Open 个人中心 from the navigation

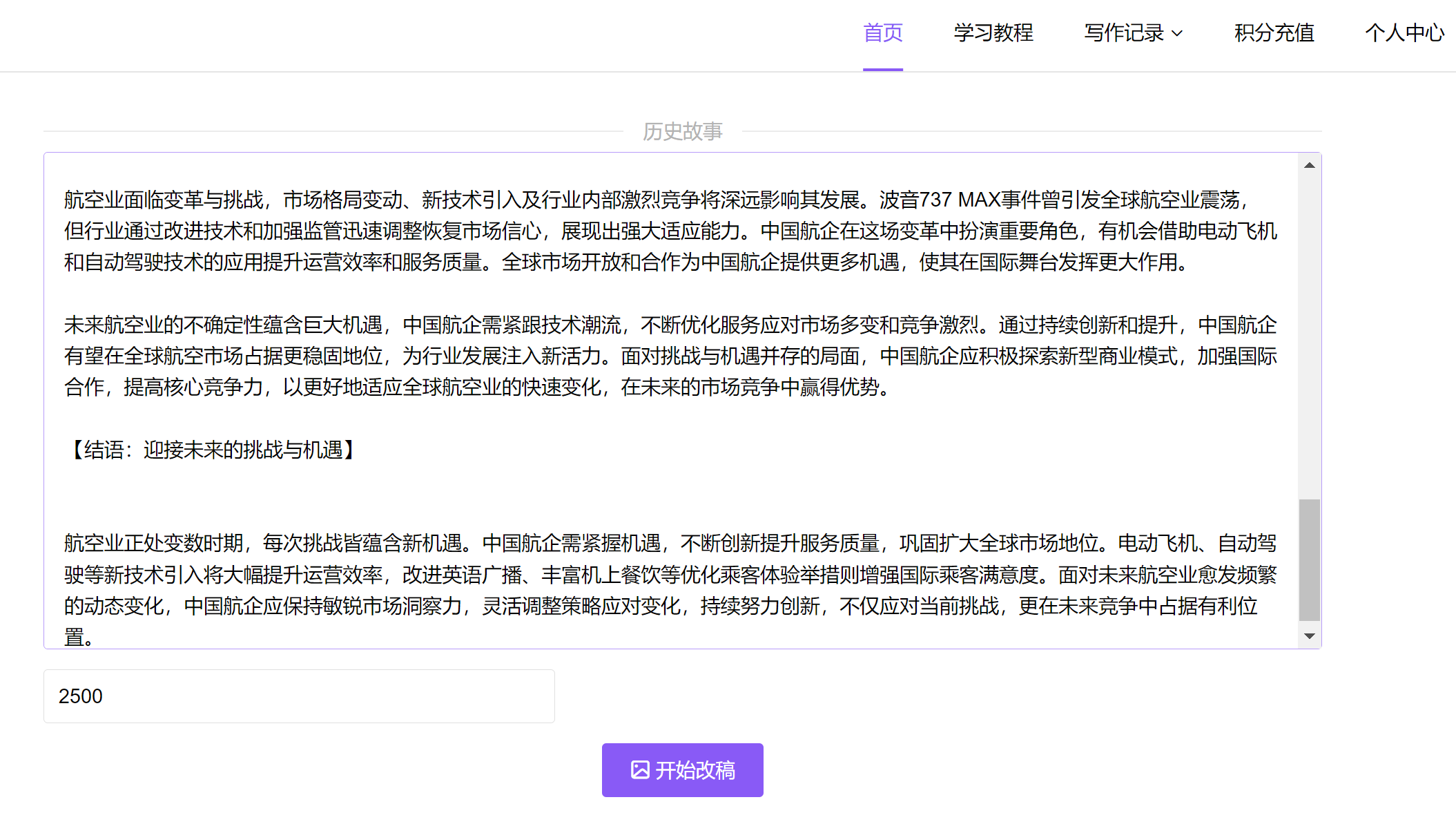[1404, 33]
